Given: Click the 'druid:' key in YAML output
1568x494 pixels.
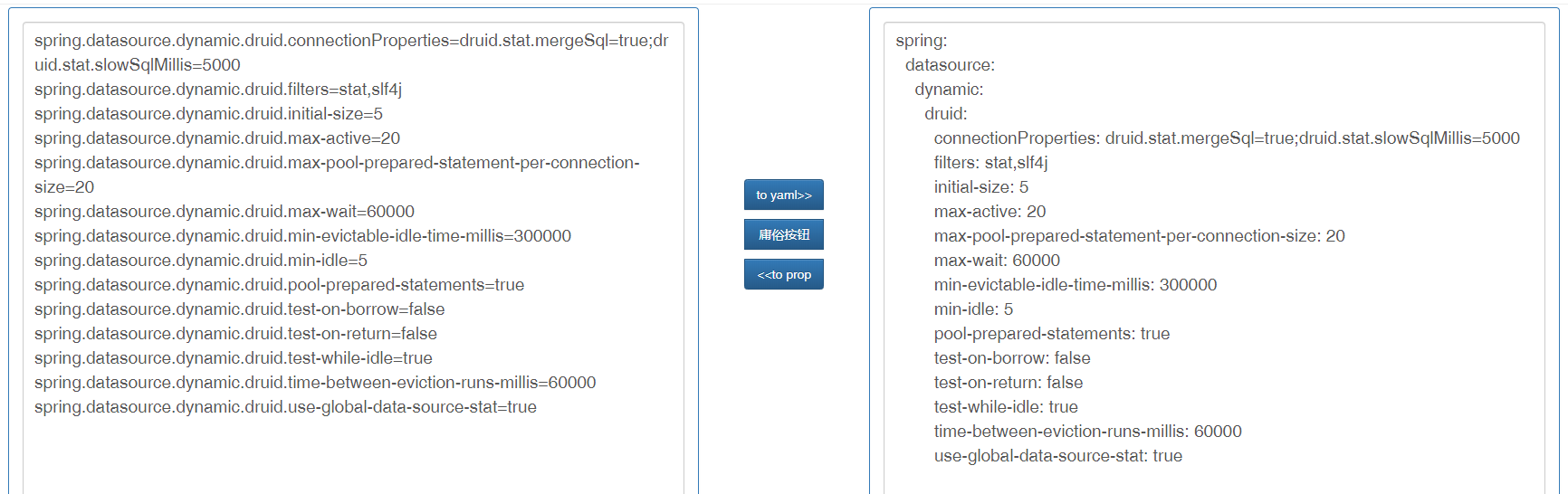Looking at the screenshot, I should 946,114.
